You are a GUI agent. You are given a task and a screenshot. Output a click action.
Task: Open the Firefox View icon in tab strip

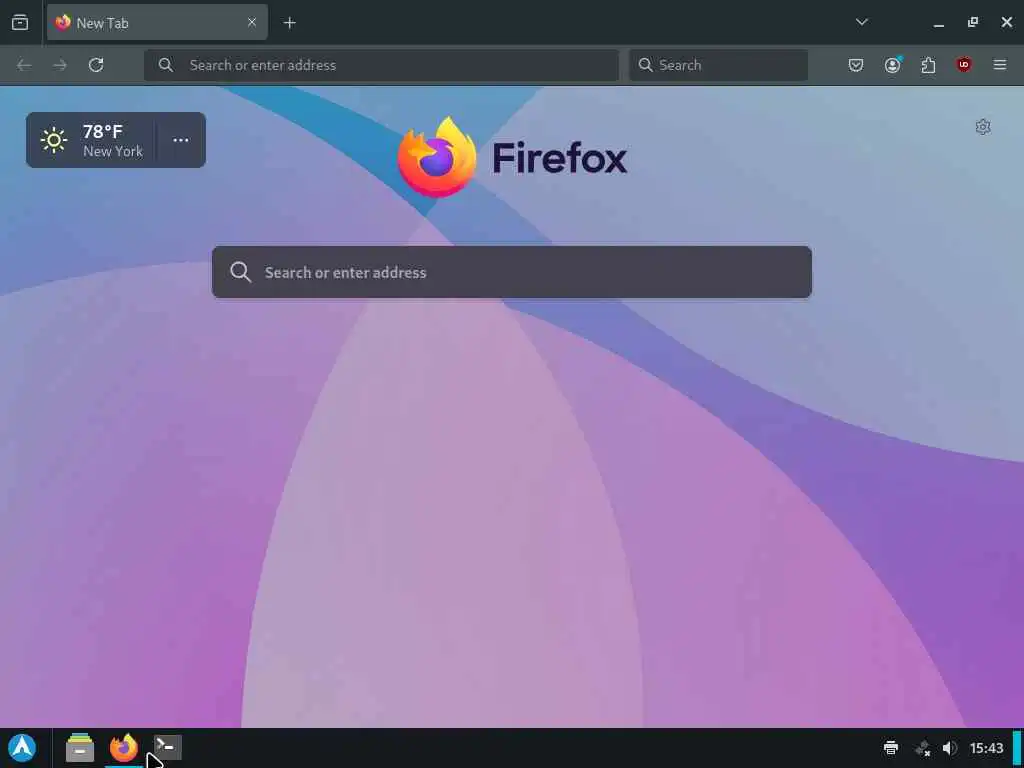pyautogui.click(x=20, y=23)
